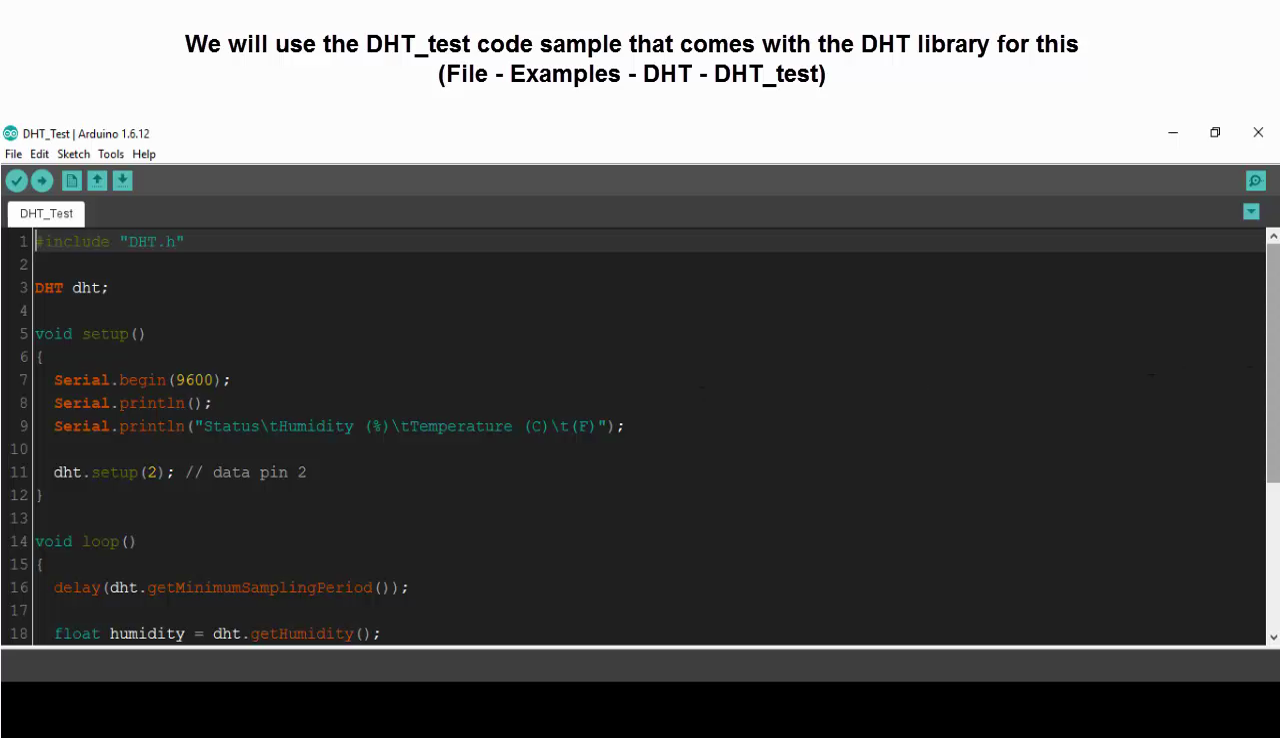
Task: Click the editor scrollbar up arrow
Action: 1273,236
